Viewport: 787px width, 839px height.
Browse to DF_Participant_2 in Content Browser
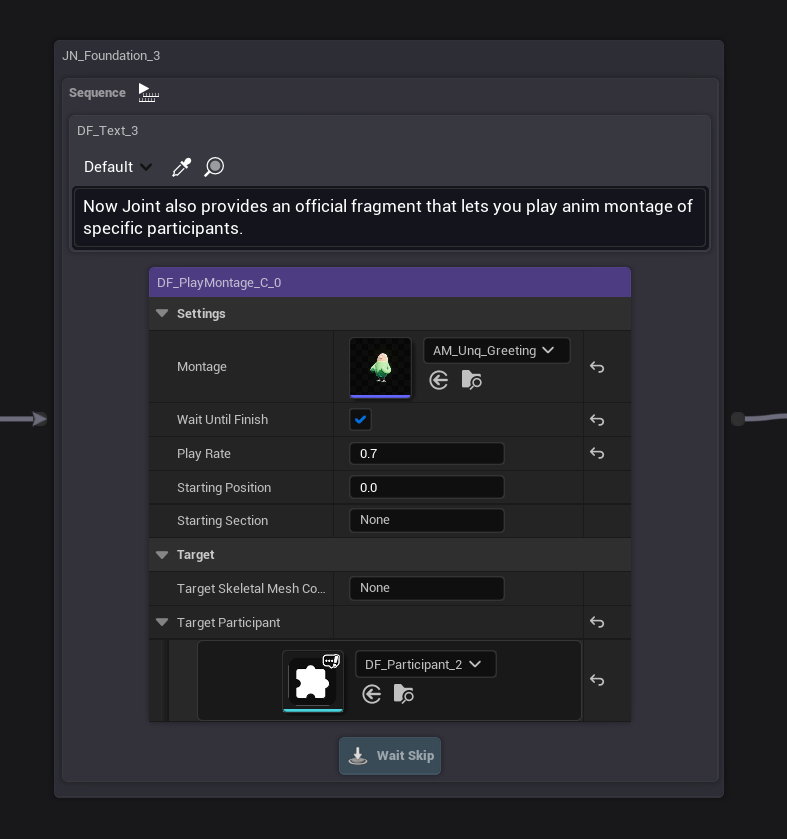[x=404, y=694]
